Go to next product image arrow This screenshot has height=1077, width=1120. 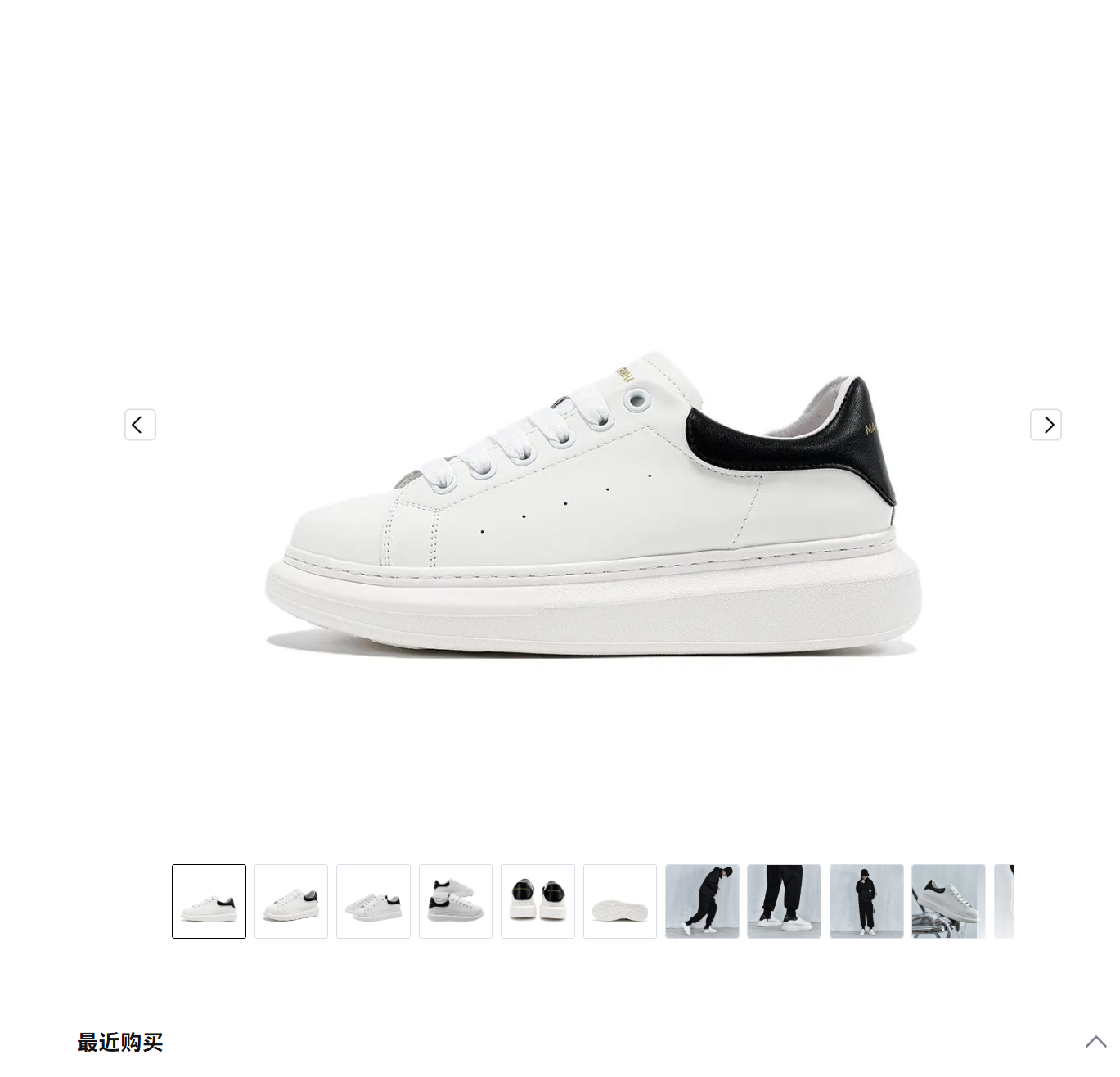1046,425
